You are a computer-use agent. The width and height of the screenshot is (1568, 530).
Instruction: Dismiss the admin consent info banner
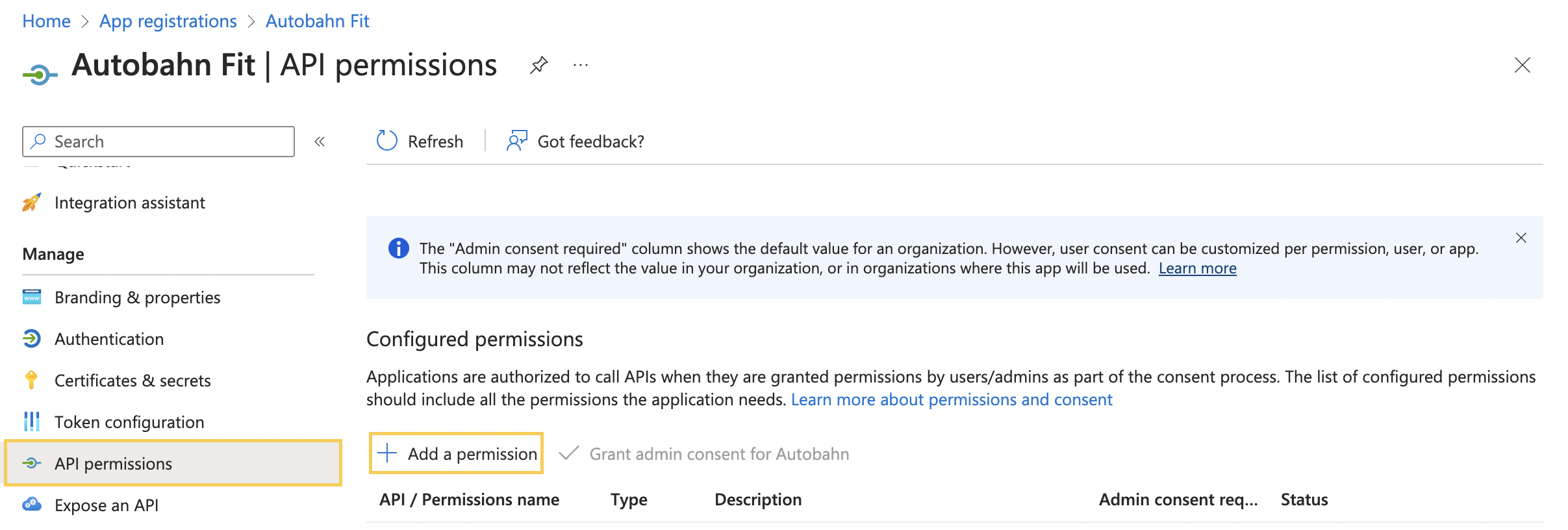tap(1521, 238)
